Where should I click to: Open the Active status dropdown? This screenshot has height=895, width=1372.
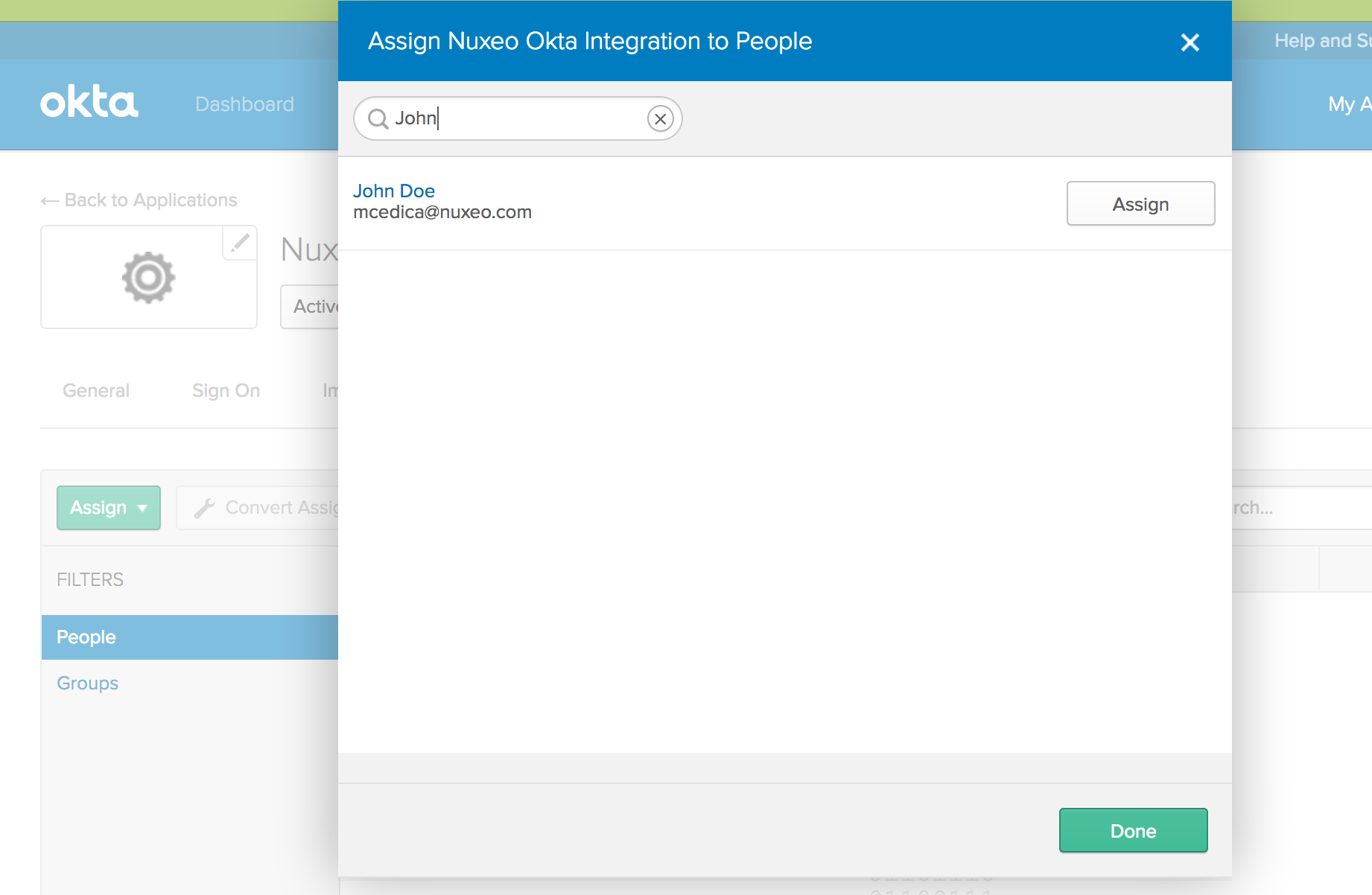tap(310, 306)
